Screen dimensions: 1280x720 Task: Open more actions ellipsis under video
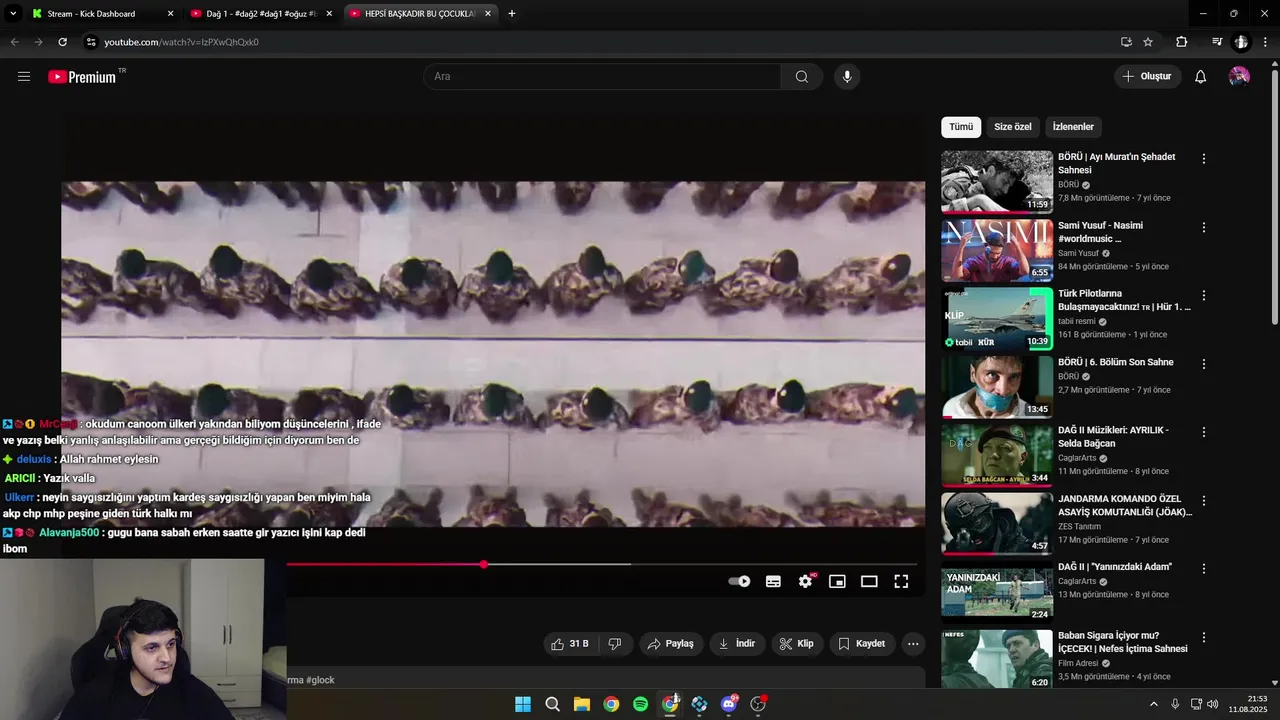click(913, 644)
